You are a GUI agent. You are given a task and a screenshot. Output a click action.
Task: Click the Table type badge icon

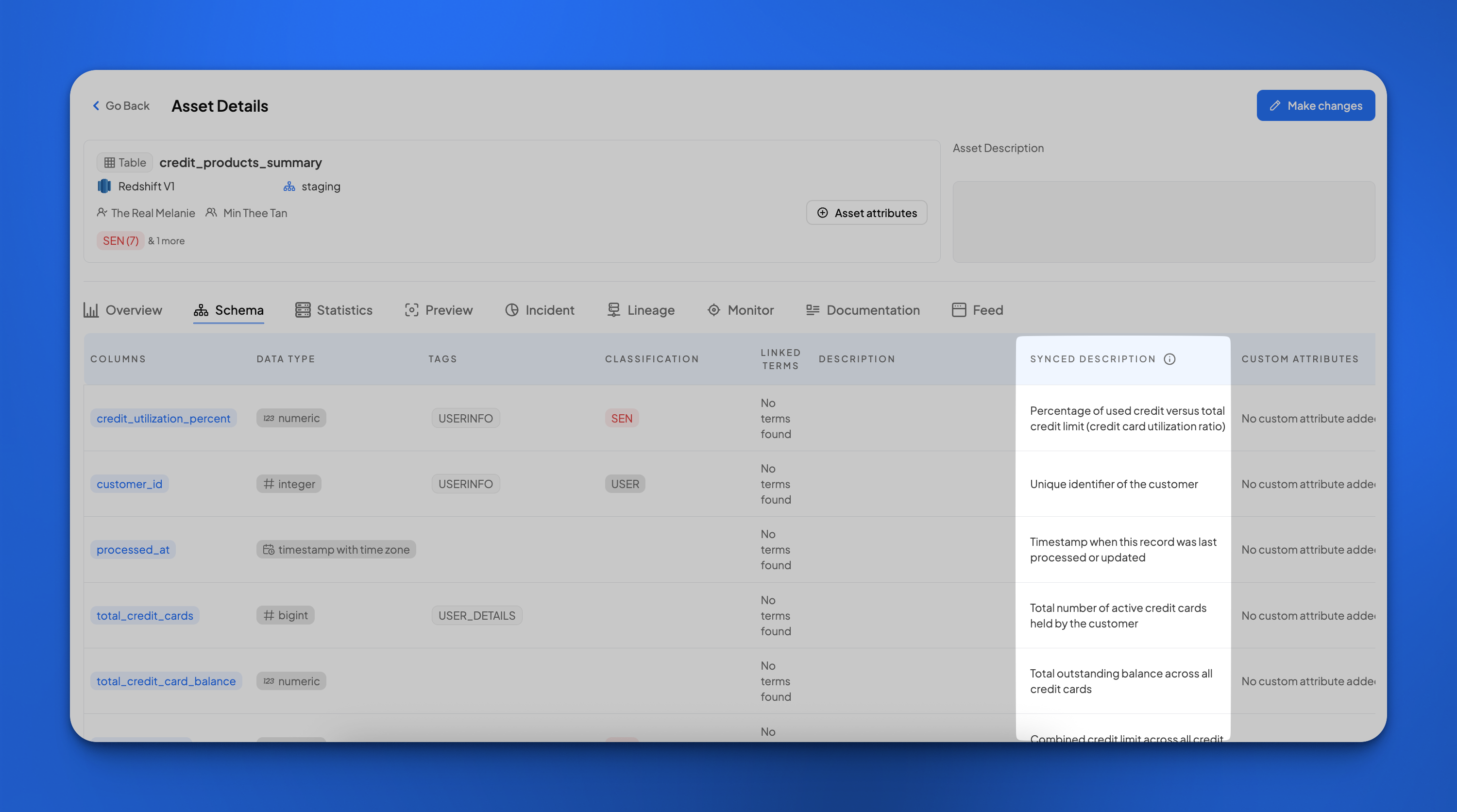pos(110,162)
